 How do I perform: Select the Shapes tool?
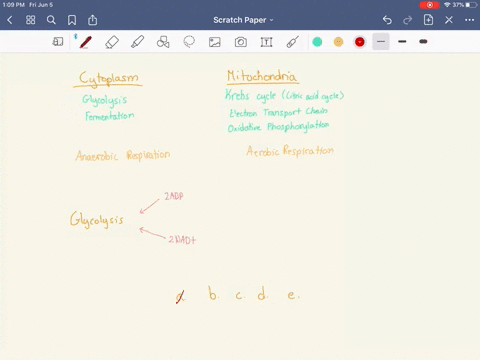[x=163, y=42]
